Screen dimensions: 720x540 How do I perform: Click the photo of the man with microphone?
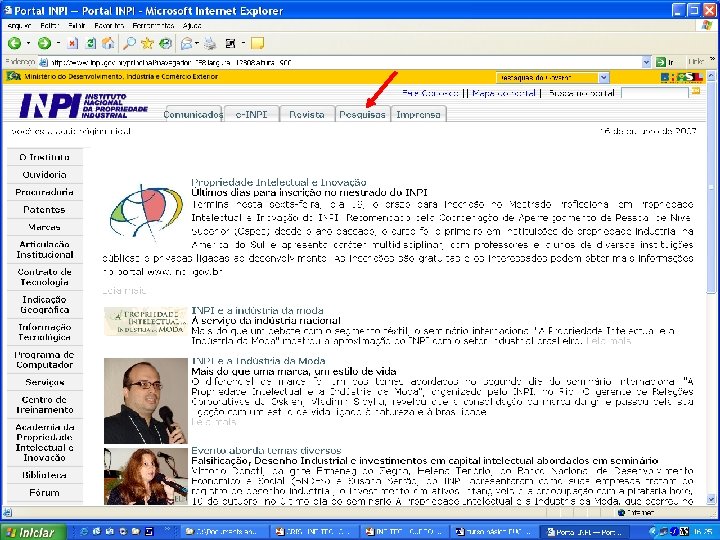(x=146, y=401)
